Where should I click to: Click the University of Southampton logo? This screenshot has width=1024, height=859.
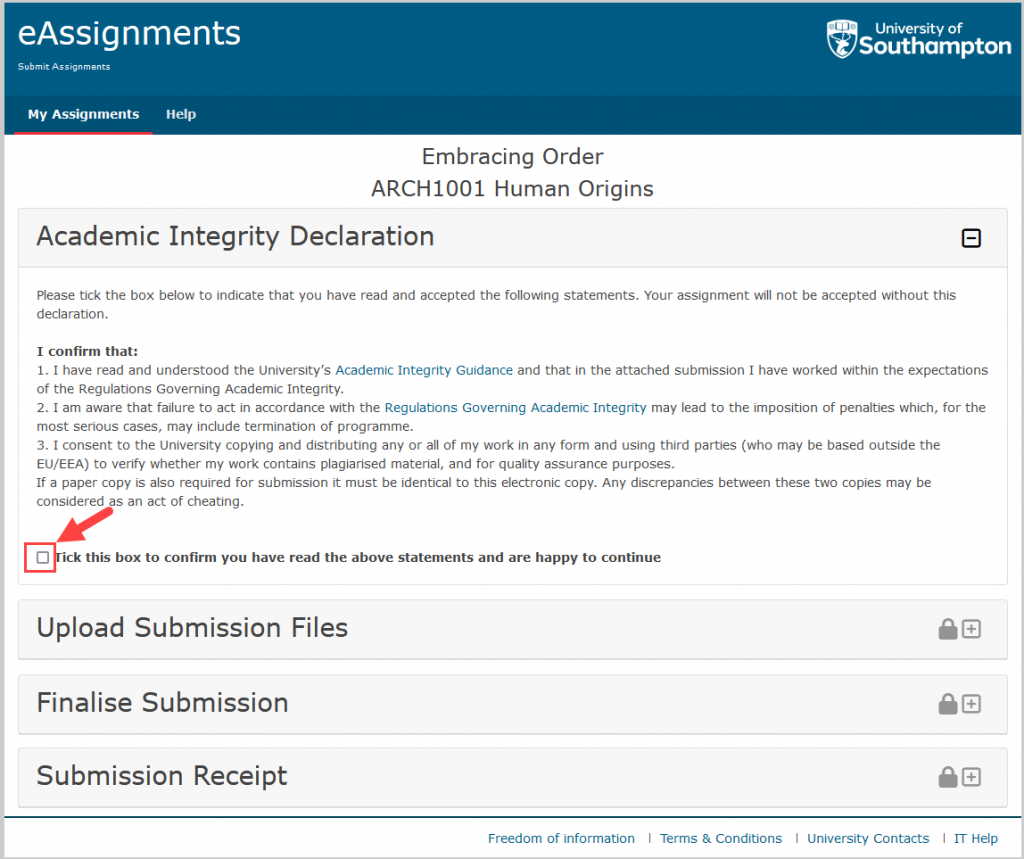[918, 39]
